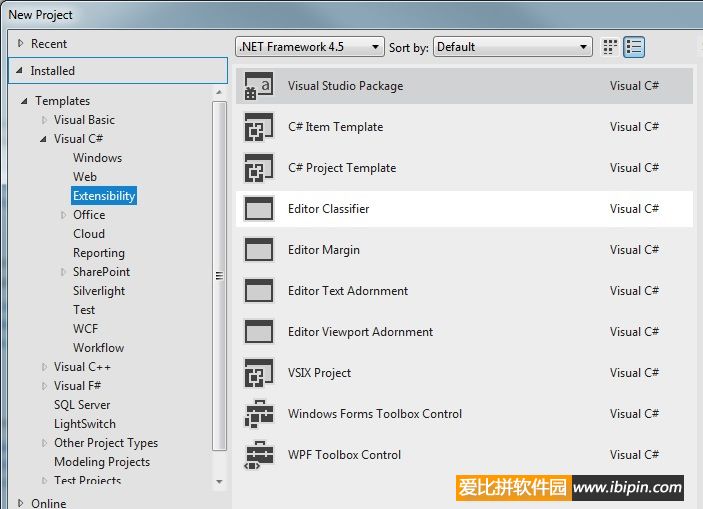Expand the SharePoint node

(x=63, y=272)
